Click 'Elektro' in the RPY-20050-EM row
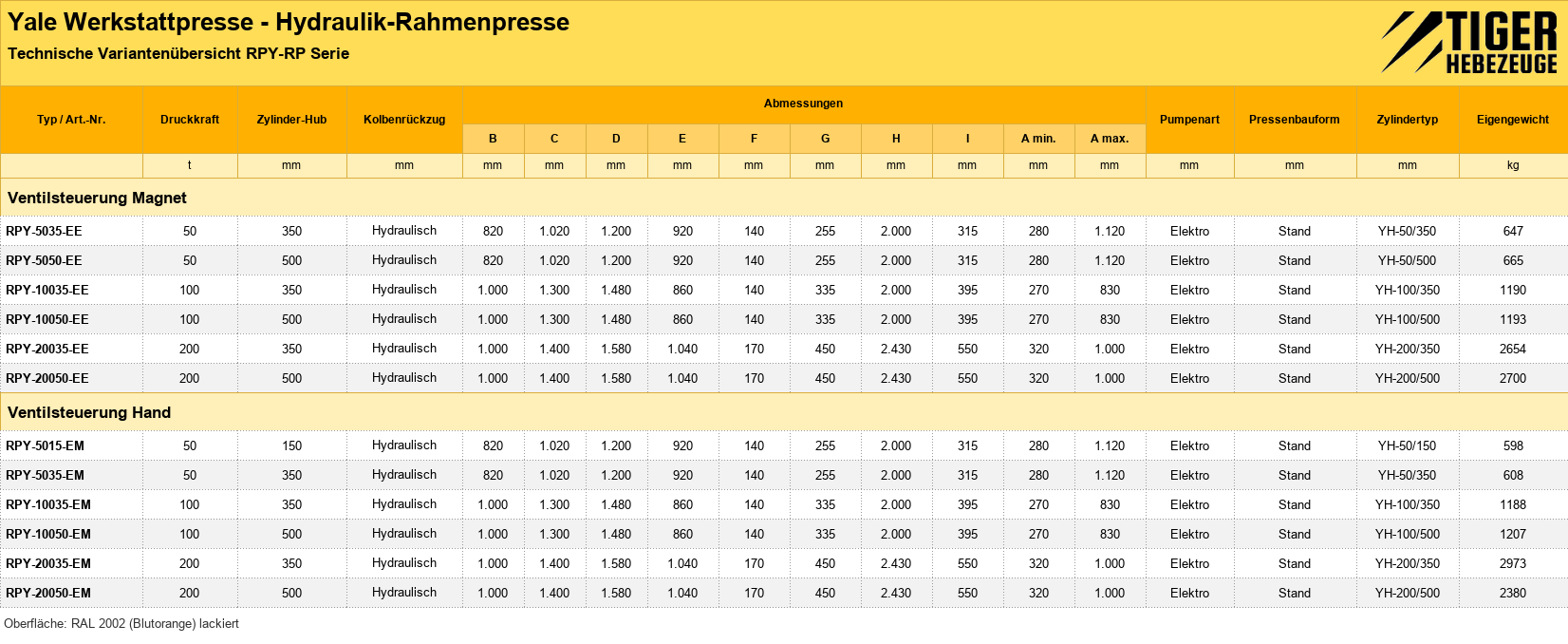The image size is (1568, 644). tap(1189, 593)
